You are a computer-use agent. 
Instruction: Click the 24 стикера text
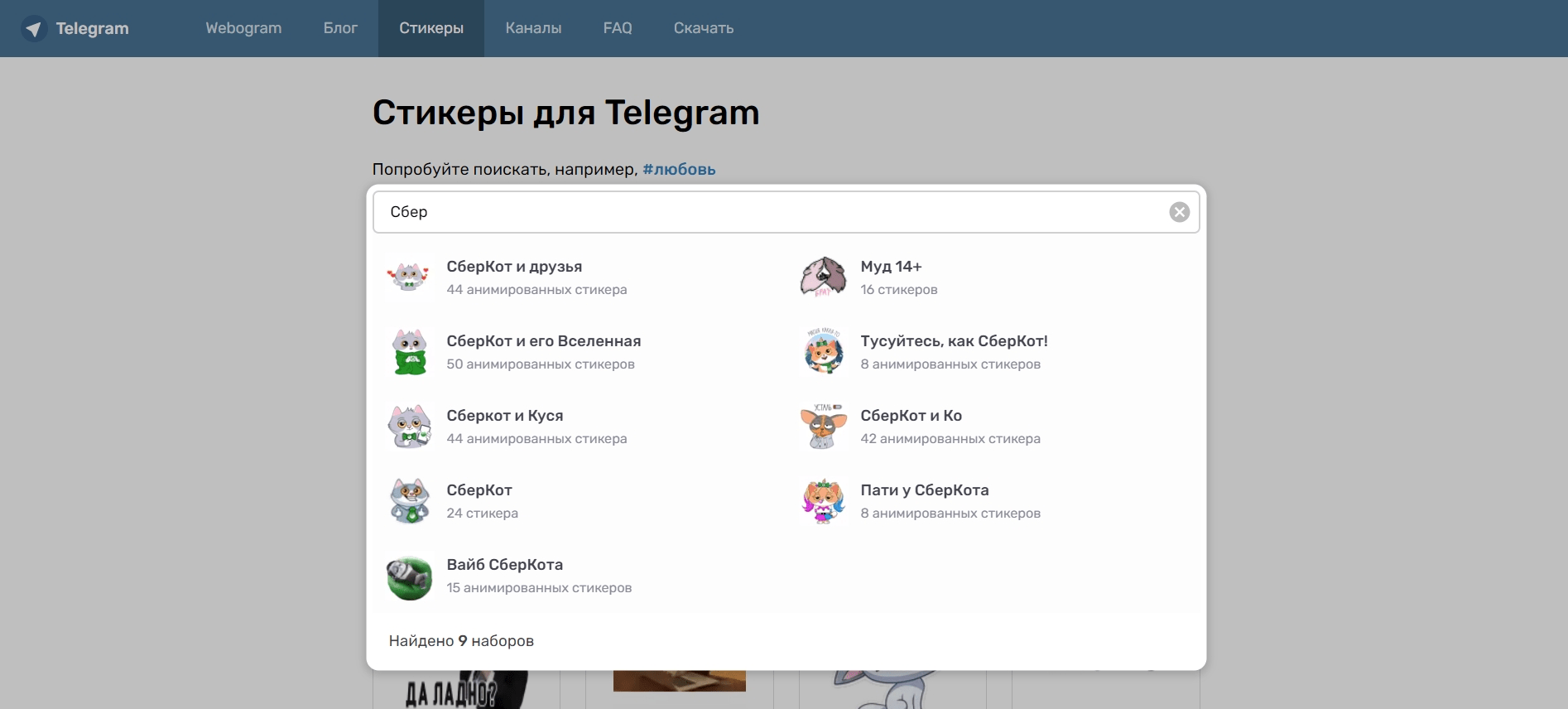[483, 514]
